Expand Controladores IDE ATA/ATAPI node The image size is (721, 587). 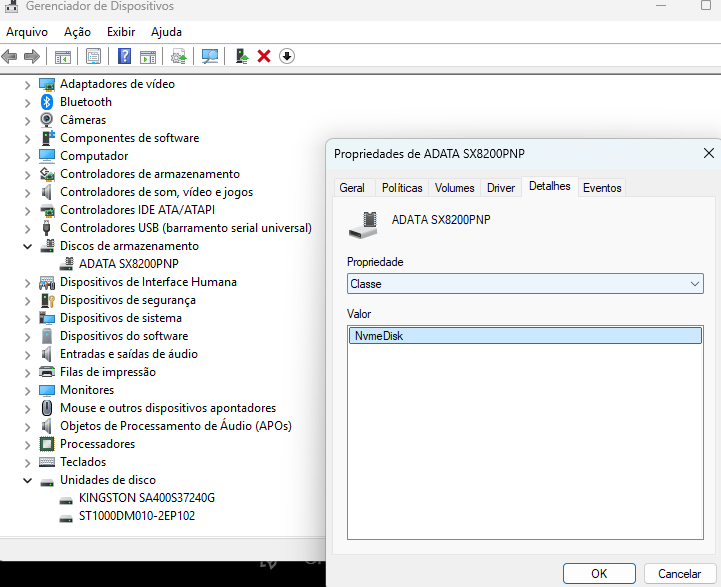[27, 211]
